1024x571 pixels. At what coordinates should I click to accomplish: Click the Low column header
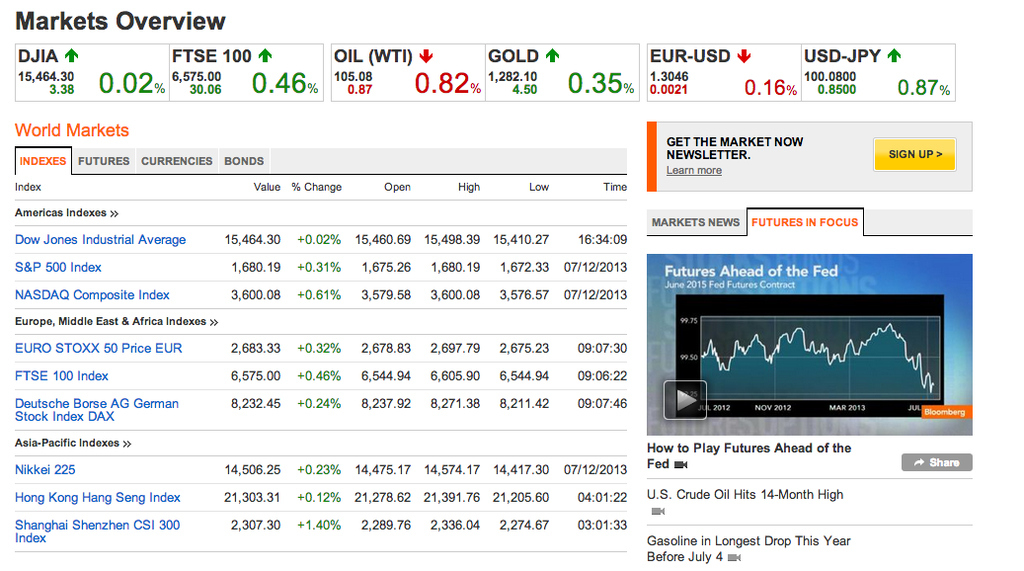tap(539, 187)
